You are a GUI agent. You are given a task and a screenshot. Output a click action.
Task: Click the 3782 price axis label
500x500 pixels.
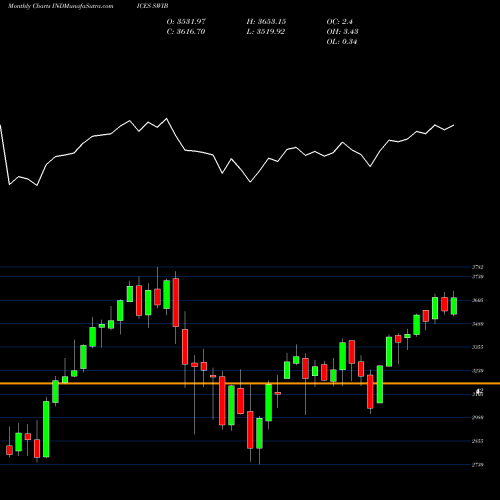point(477,267)
